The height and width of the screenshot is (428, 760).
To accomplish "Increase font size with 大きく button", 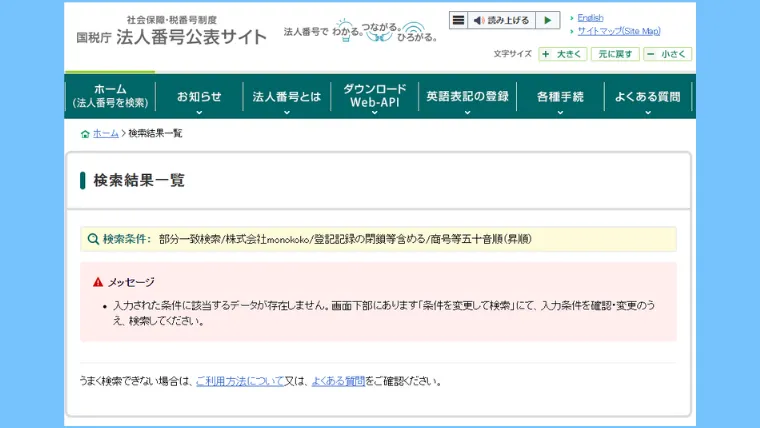I will (x=563, y=54).
